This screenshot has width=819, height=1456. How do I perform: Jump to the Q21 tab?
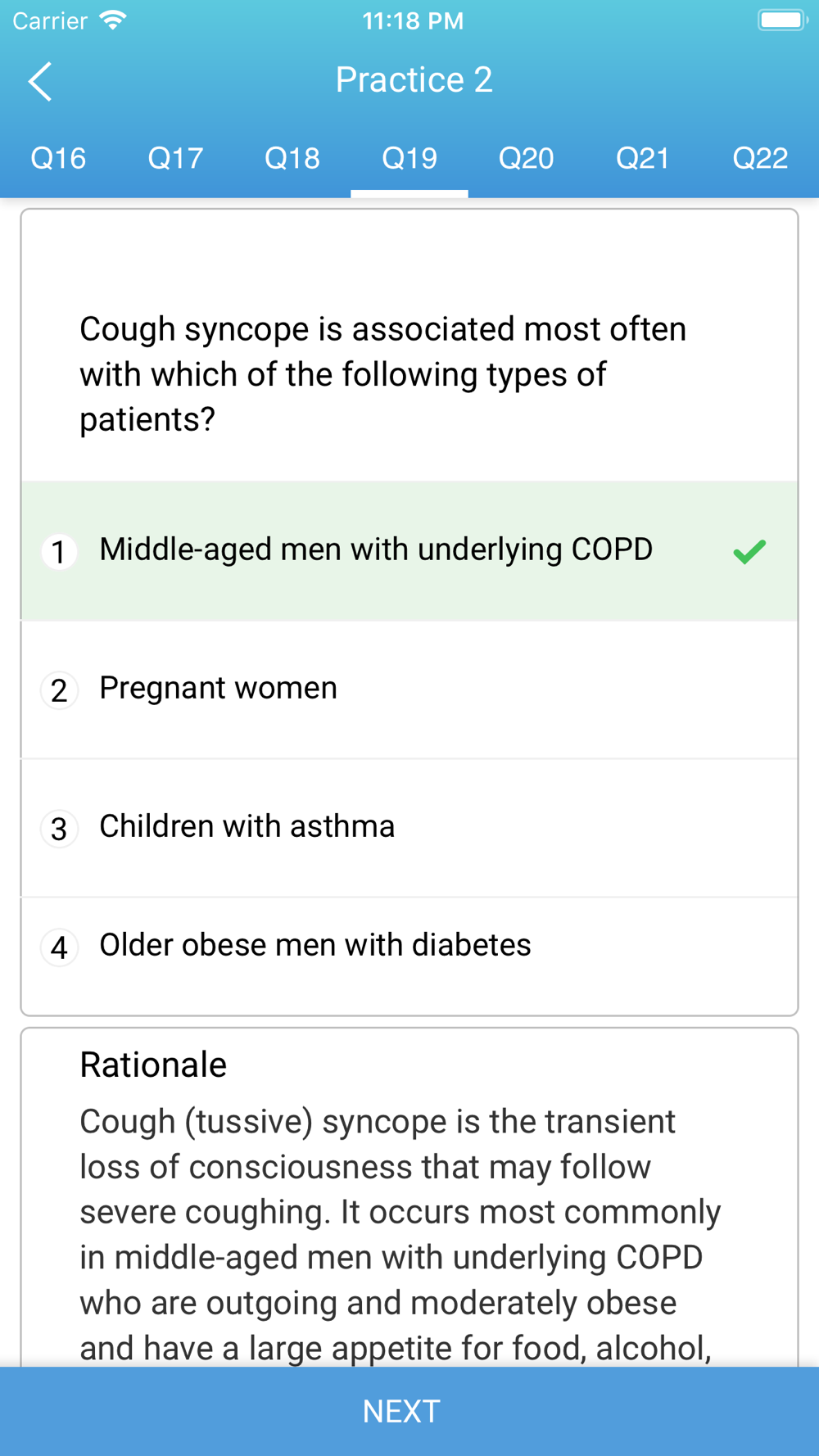643,158
